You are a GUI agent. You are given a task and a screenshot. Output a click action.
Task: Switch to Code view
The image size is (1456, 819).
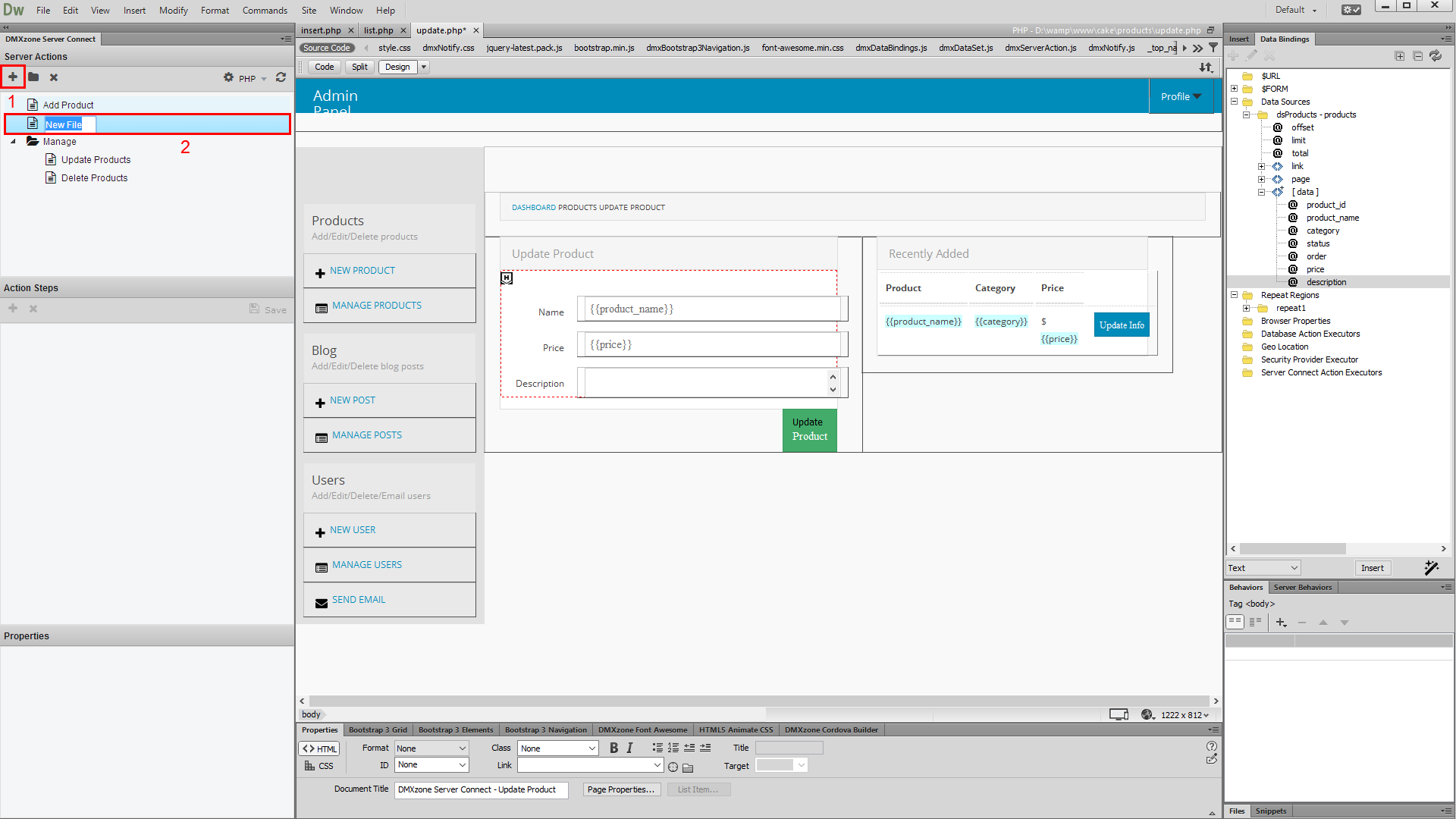(x=325, y=67)
